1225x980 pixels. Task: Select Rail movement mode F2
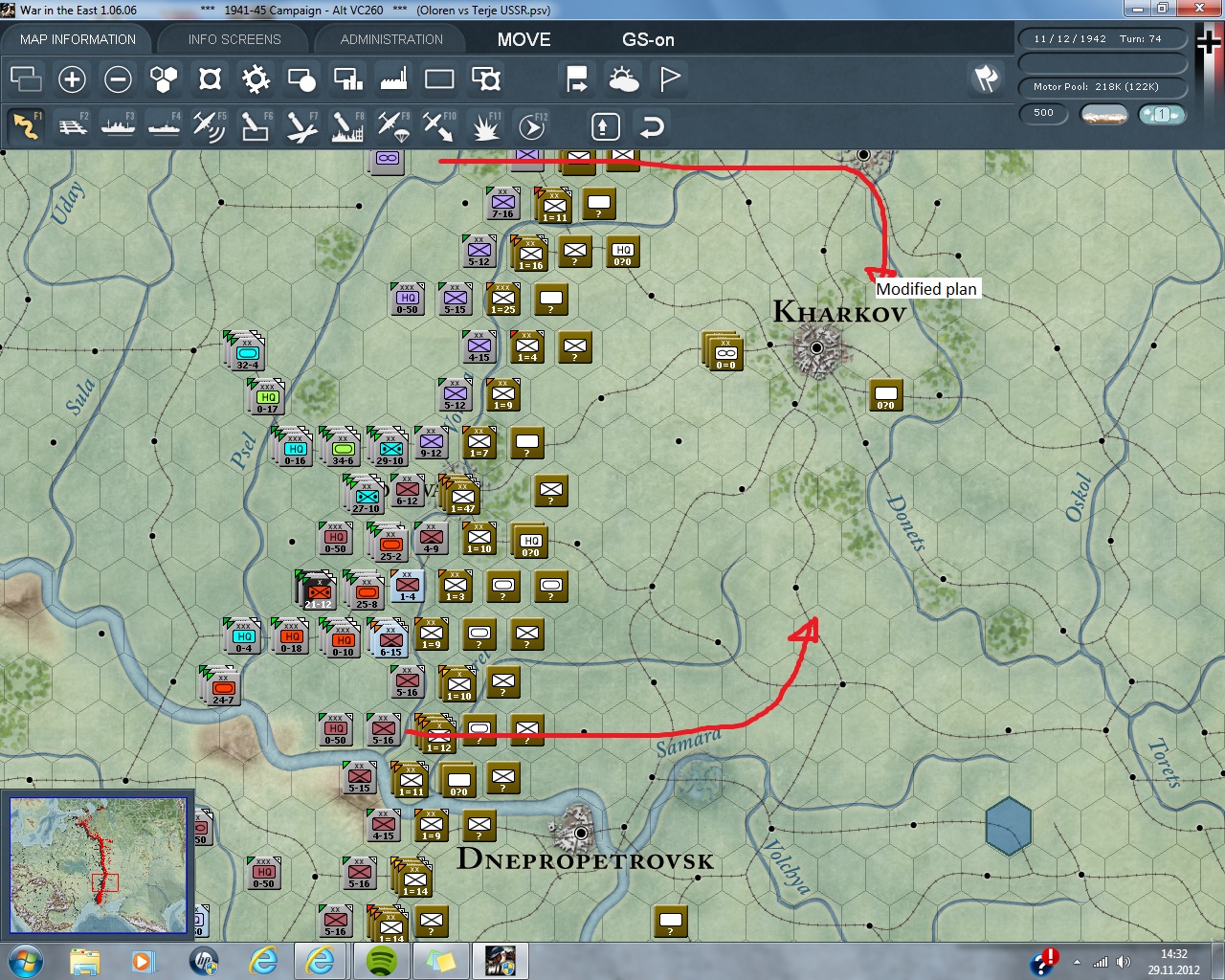pos(72,126)
